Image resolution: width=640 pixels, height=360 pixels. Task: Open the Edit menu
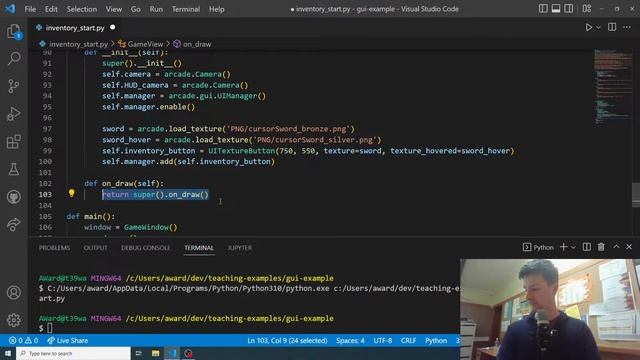pos(51,9)
